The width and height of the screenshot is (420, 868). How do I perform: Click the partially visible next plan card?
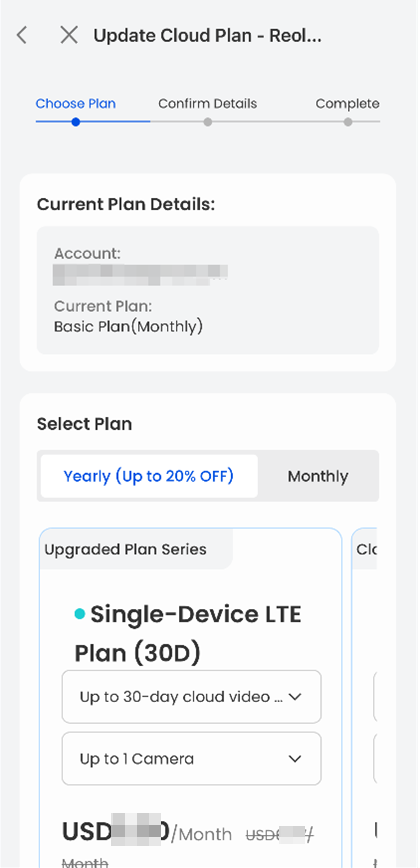pos(365,698)
